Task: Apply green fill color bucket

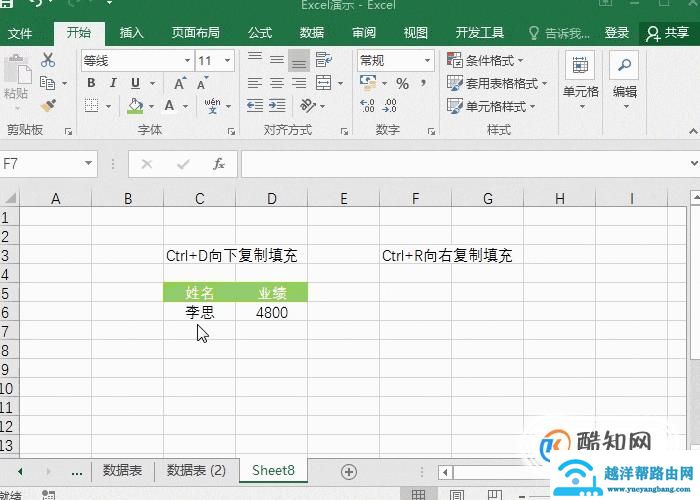Action: [x=135, y=106]
